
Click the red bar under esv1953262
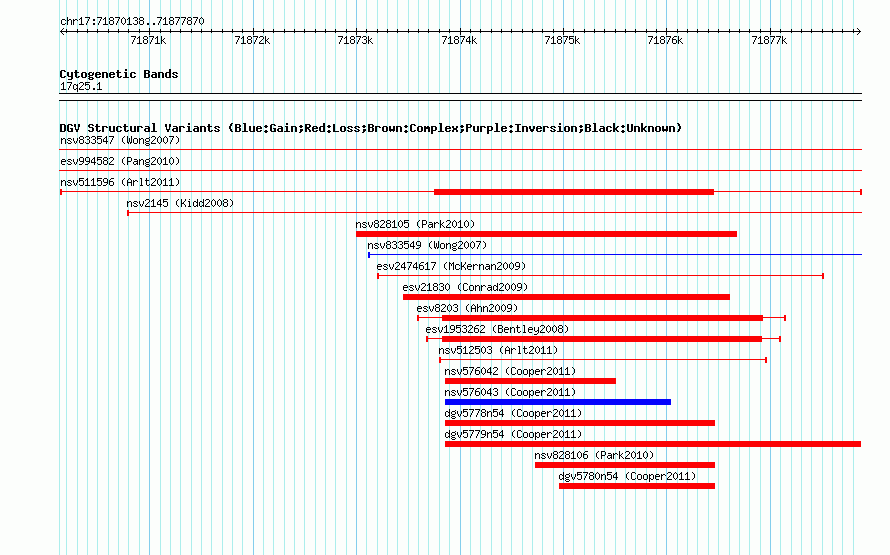click(602, 339)
